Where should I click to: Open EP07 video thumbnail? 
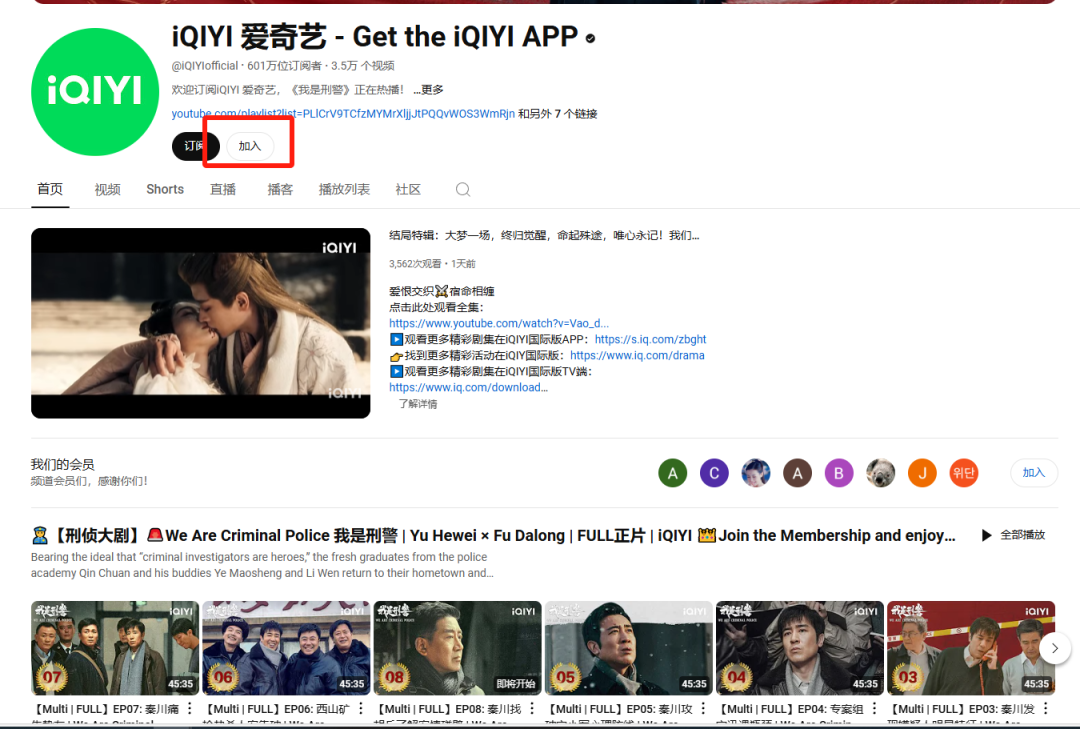point(115,648)
